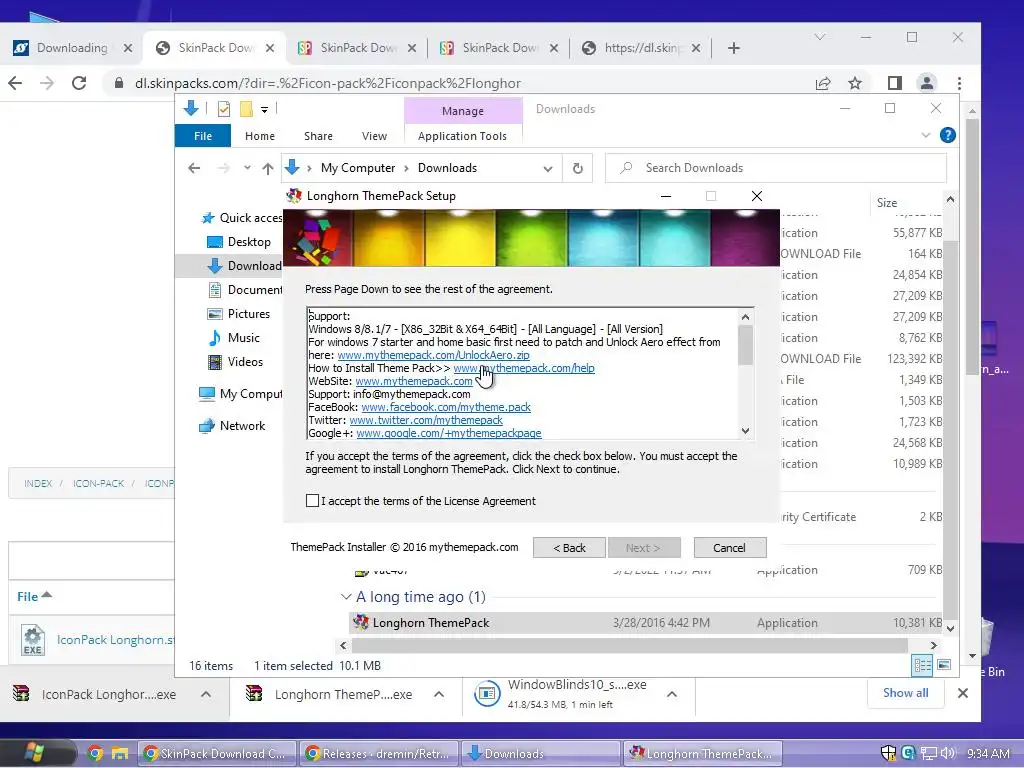Accept the License Agreement checkbox

pyautogui.click(x=312, y=501)
